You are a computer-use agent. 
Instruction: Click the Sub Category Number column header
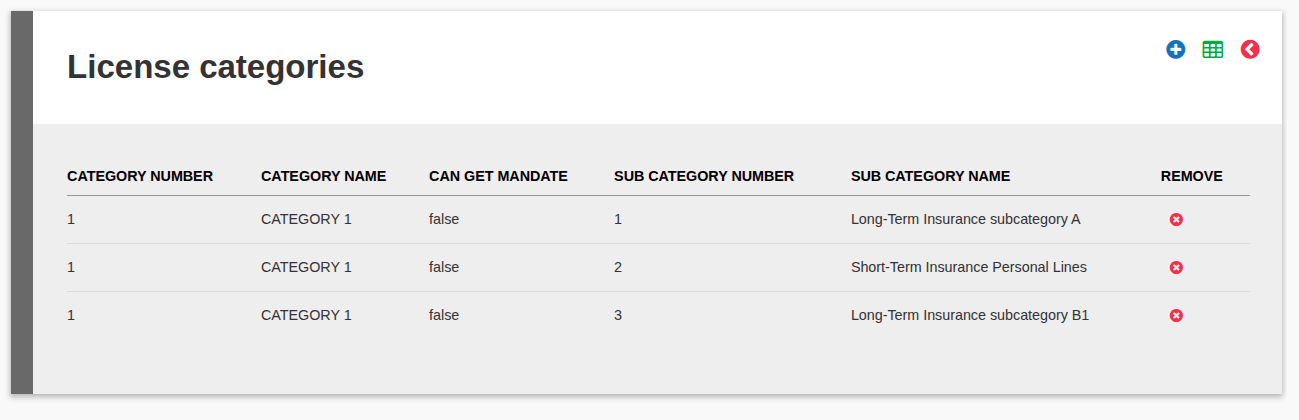coord(704,176)
